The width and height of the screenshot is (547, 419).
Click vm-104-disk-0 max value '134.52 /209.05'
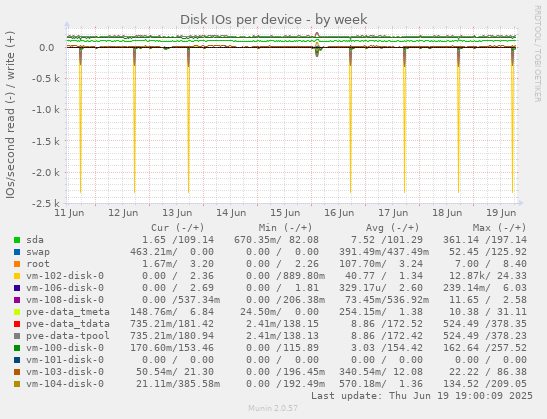point(485,384)
